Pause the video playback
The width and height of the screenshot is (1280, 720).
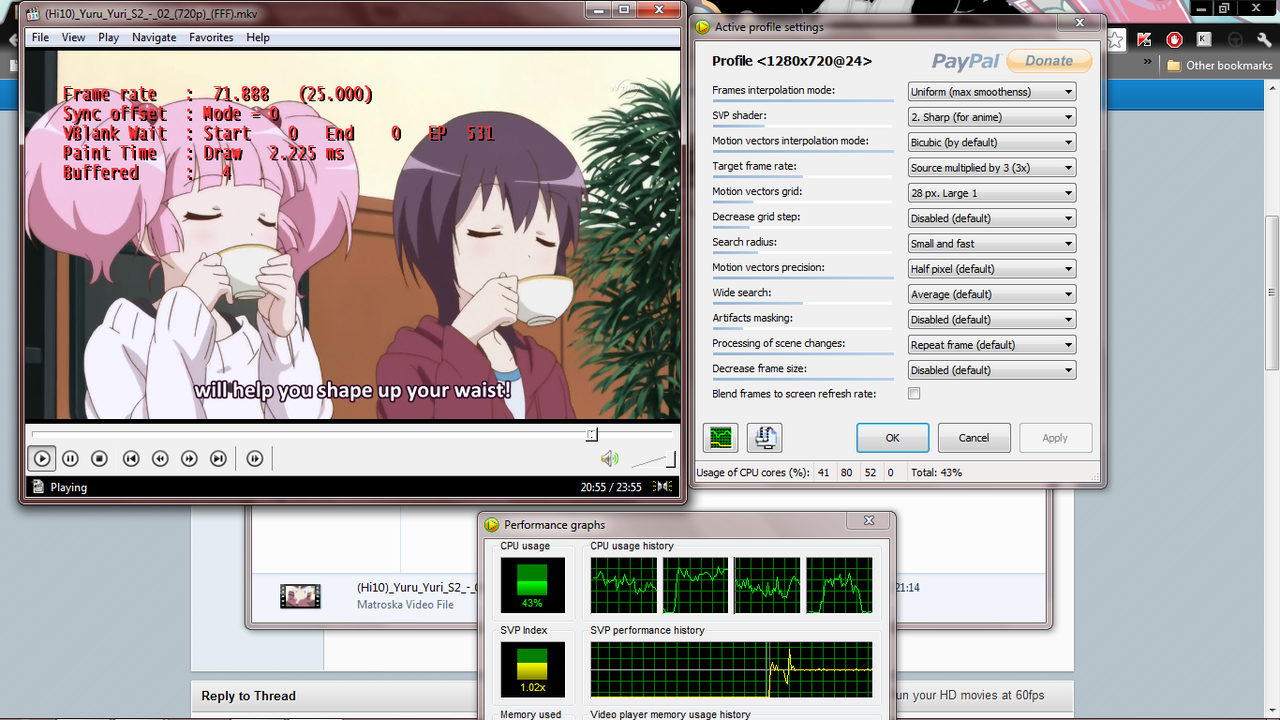tap(70, 459)
